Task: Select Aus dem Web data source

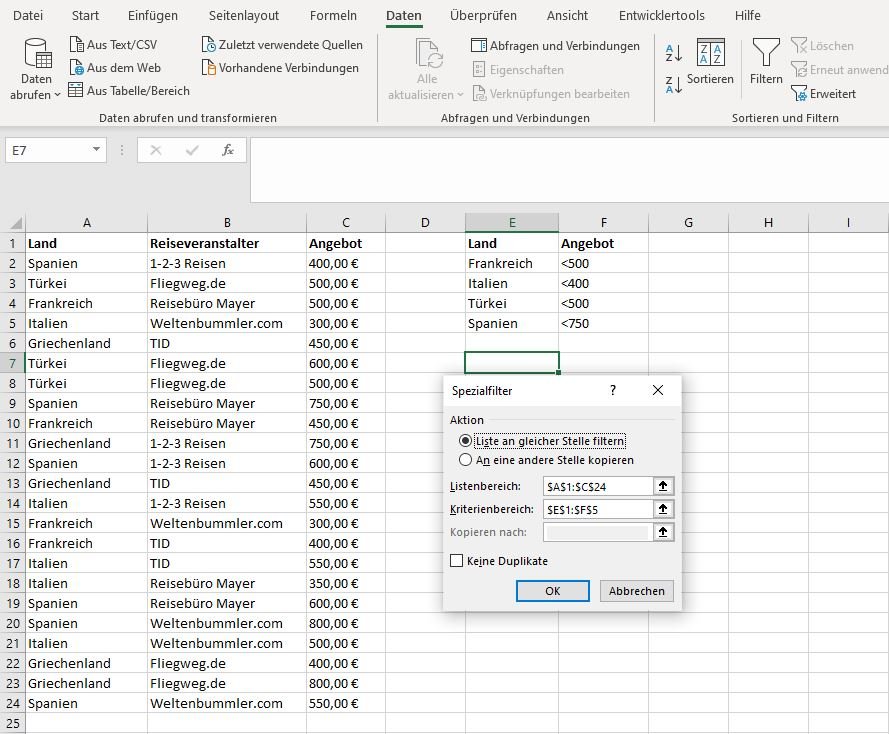Action: pos(77,68)
